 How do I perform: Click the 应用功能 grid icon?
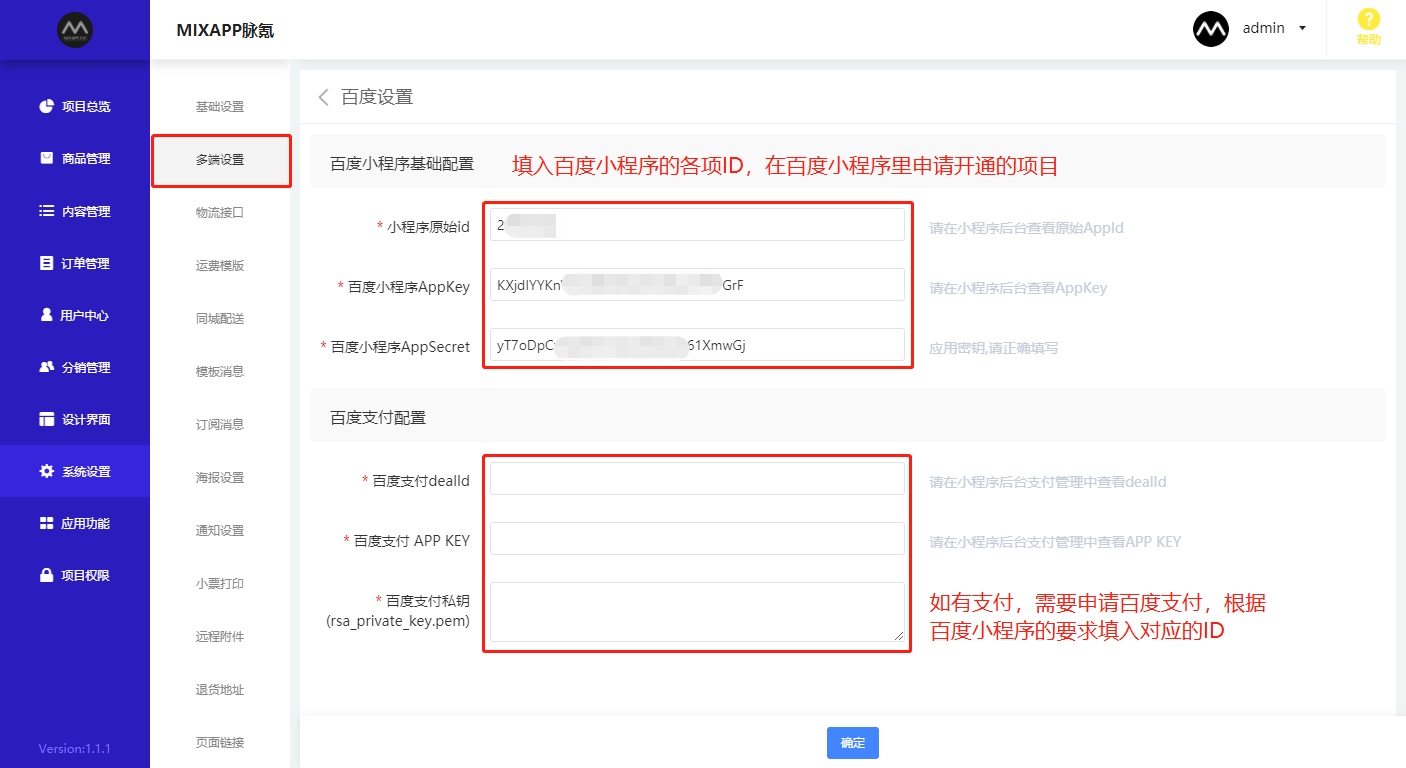(46, 523)
